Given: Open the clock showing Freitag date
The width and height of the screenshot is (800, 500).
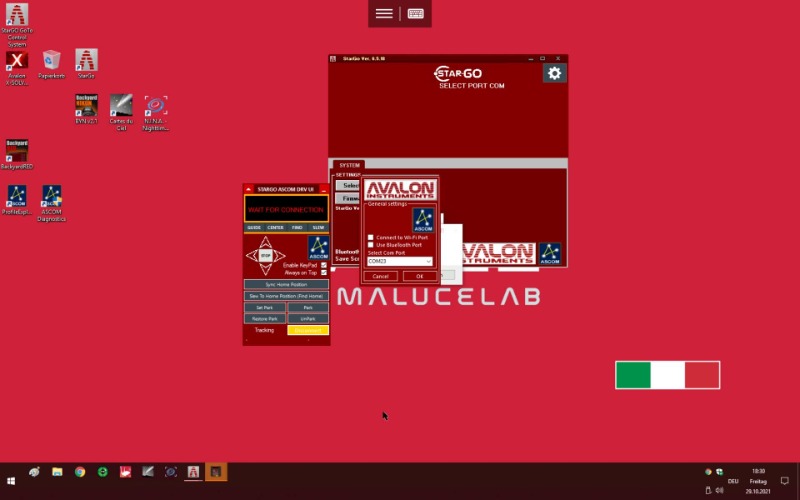Looking at the screenshot, I should tap(758, 481).
